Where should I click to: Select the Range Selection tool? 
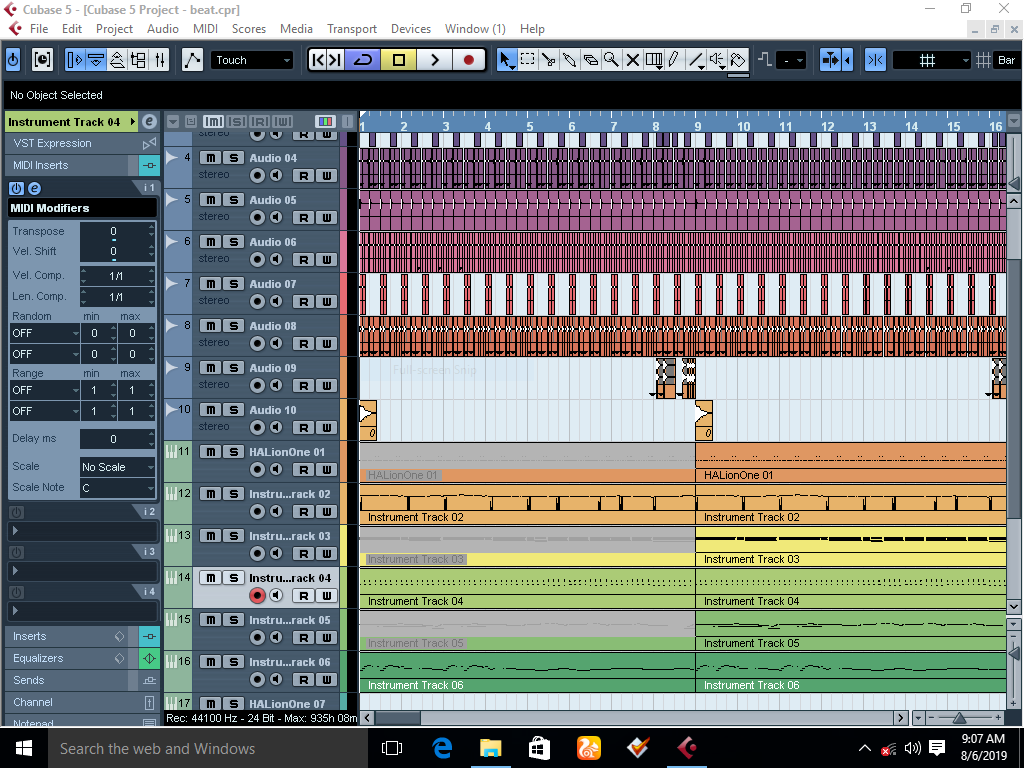(528, 60)
